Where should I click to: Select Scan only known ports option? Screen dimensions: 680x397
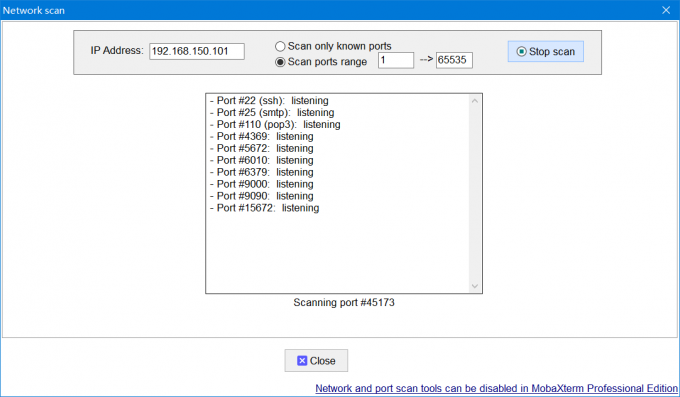[x=333, y=46]
